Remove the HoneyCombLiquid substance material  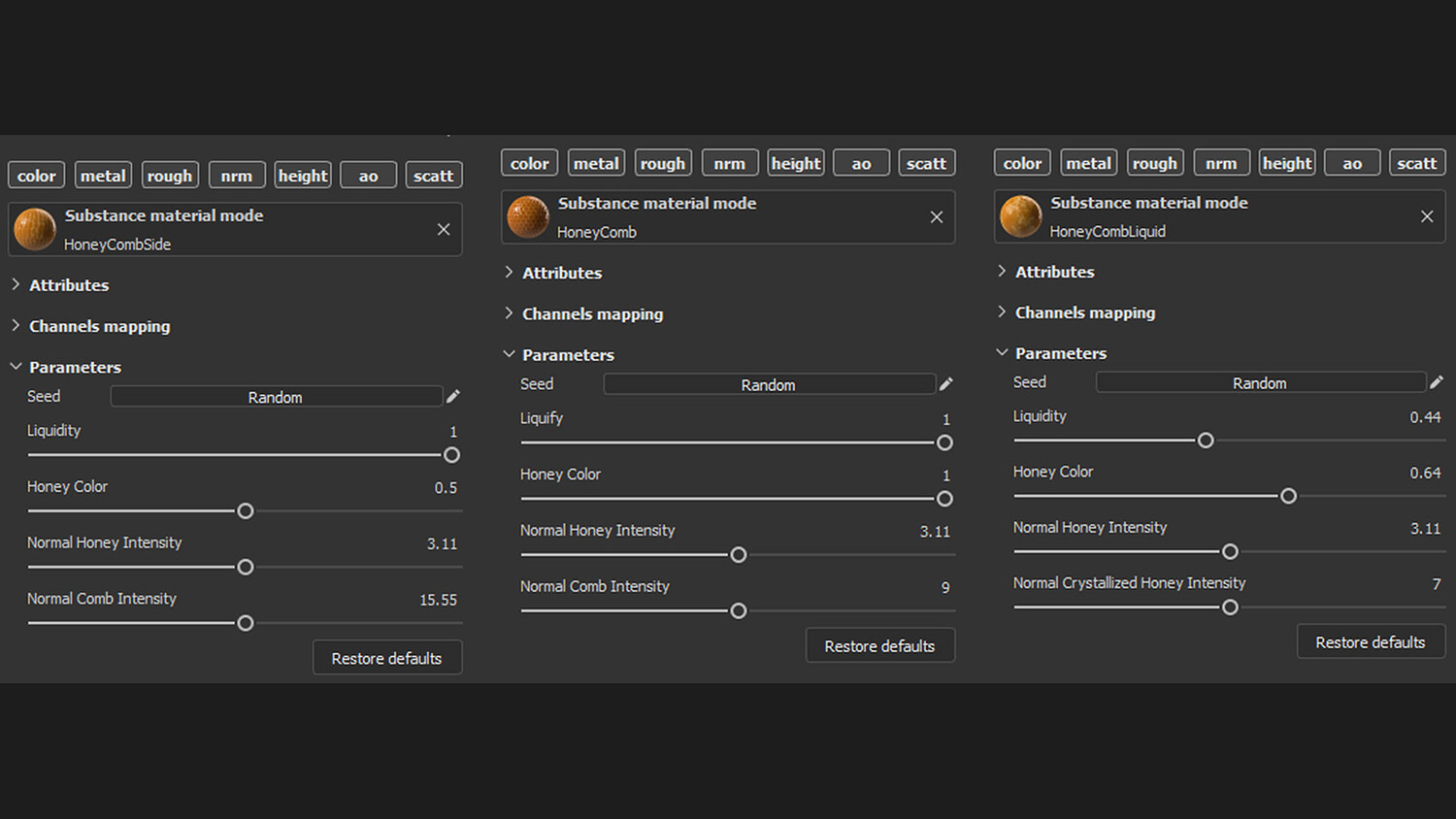click(x=1427, y=216)
